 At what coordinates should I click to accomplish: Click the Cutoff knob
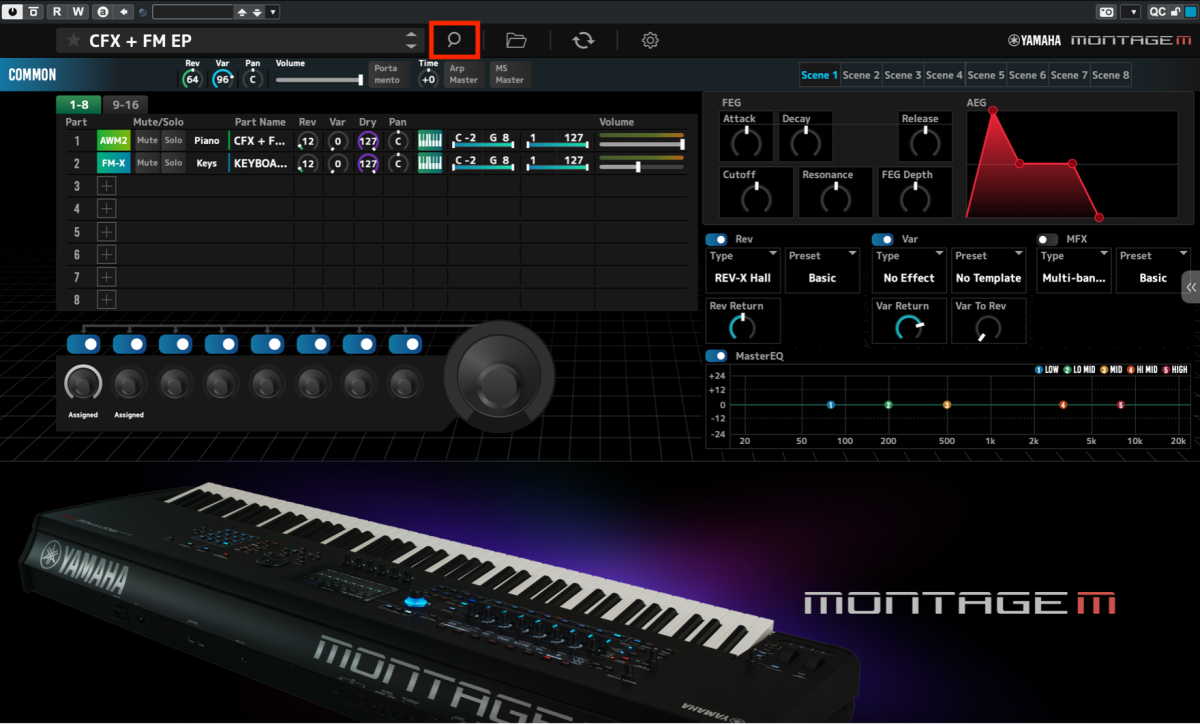756,199
